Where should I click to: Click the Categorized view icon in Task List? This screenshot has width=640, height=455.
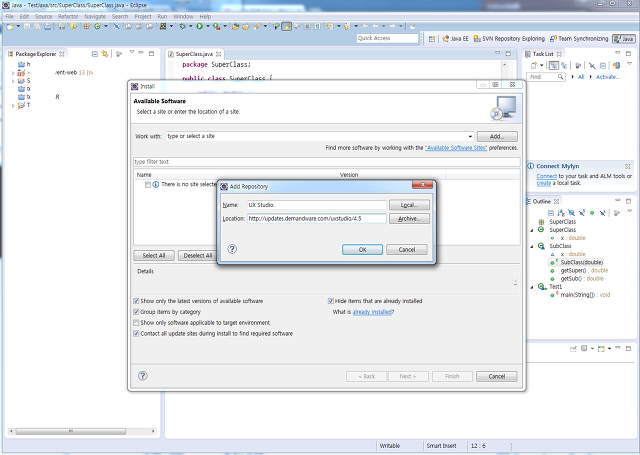[554, 65]
